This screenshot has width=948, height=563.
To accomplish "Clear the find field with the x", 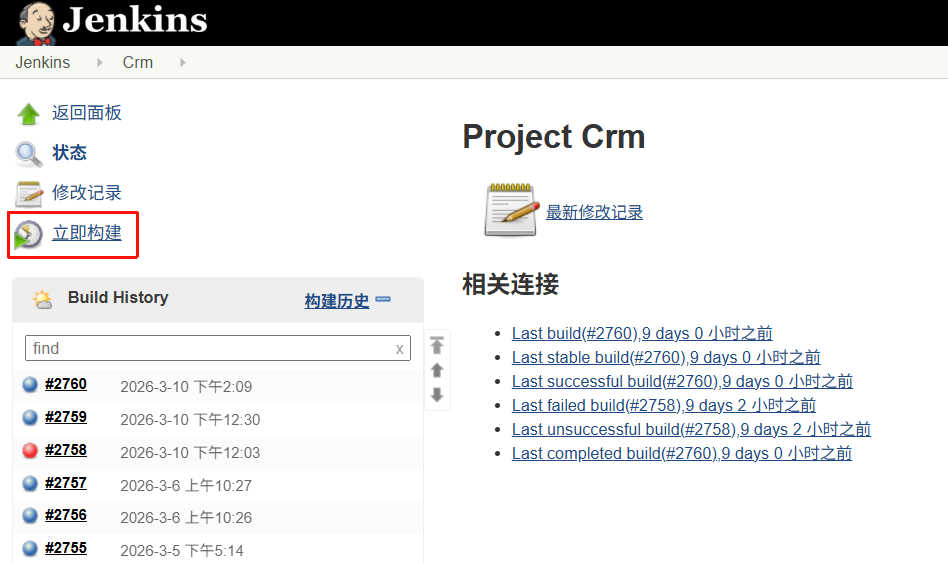I will [x=399, y=349].
